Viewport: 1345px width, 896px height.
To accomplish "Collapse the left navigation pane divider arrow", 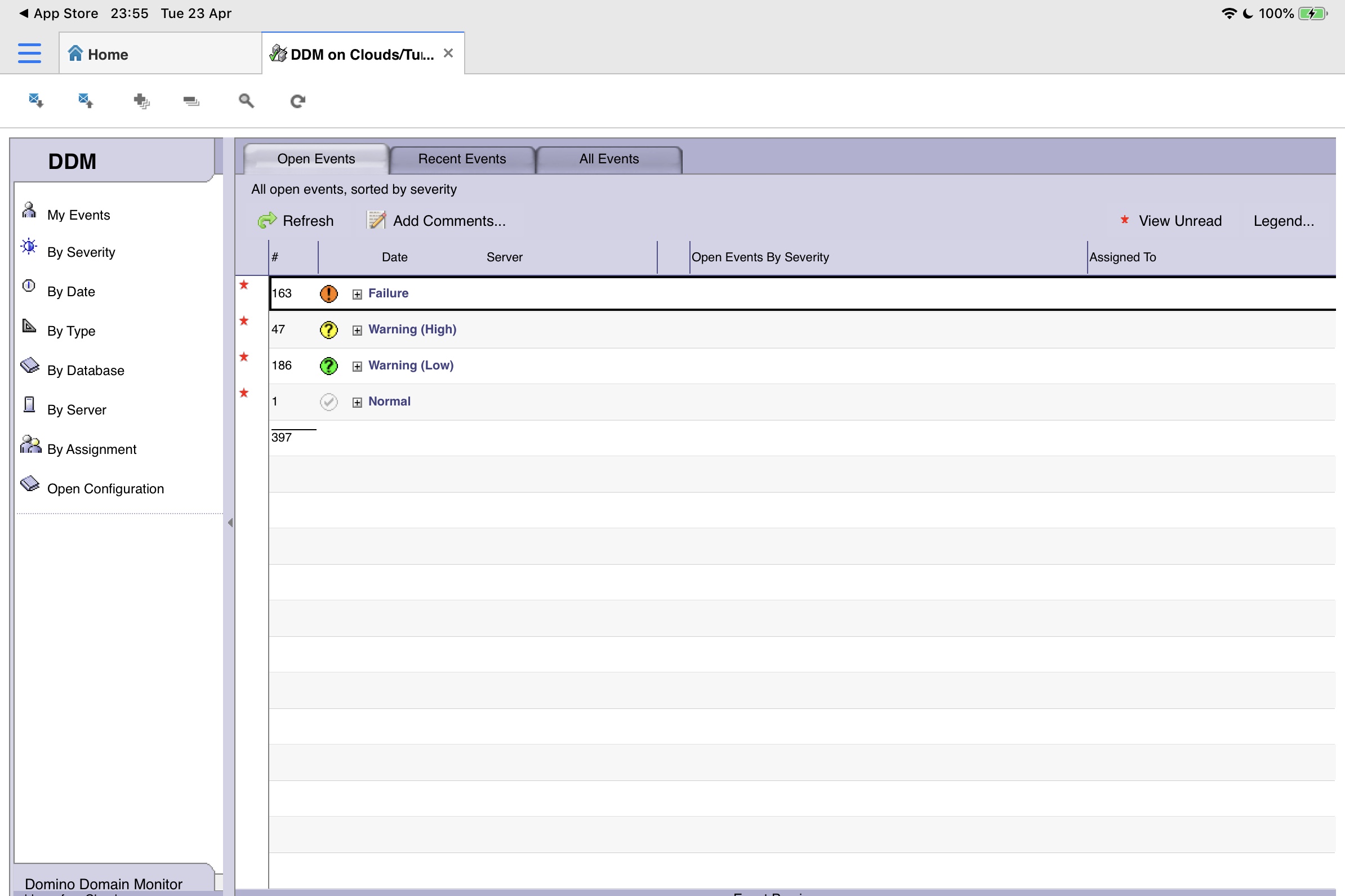I will (x=230, y=522).
